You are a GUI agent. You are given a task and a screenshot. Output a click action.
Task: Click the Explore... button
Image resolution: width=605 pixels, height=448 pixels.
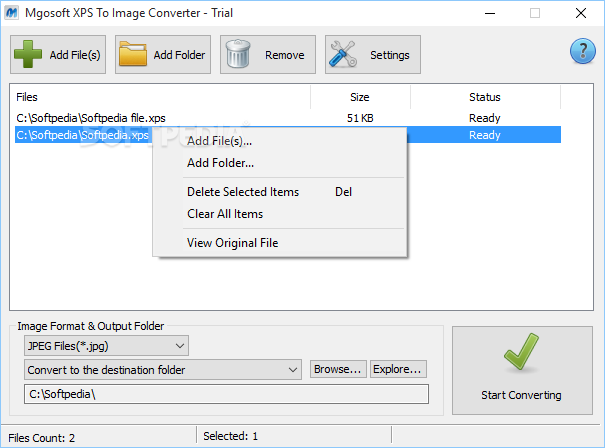[398, 369]
